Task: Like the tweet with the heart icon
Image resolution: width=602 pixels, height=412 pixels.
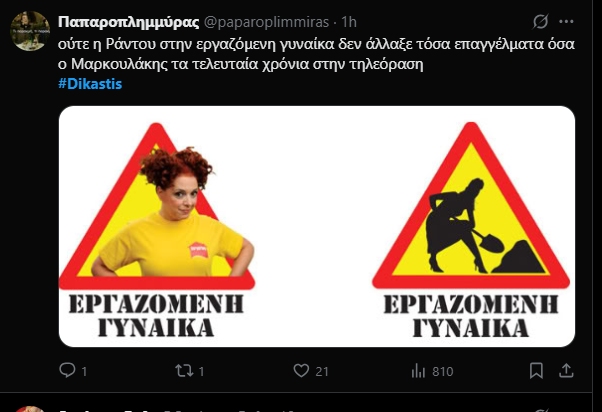Action: coord(301,371)
